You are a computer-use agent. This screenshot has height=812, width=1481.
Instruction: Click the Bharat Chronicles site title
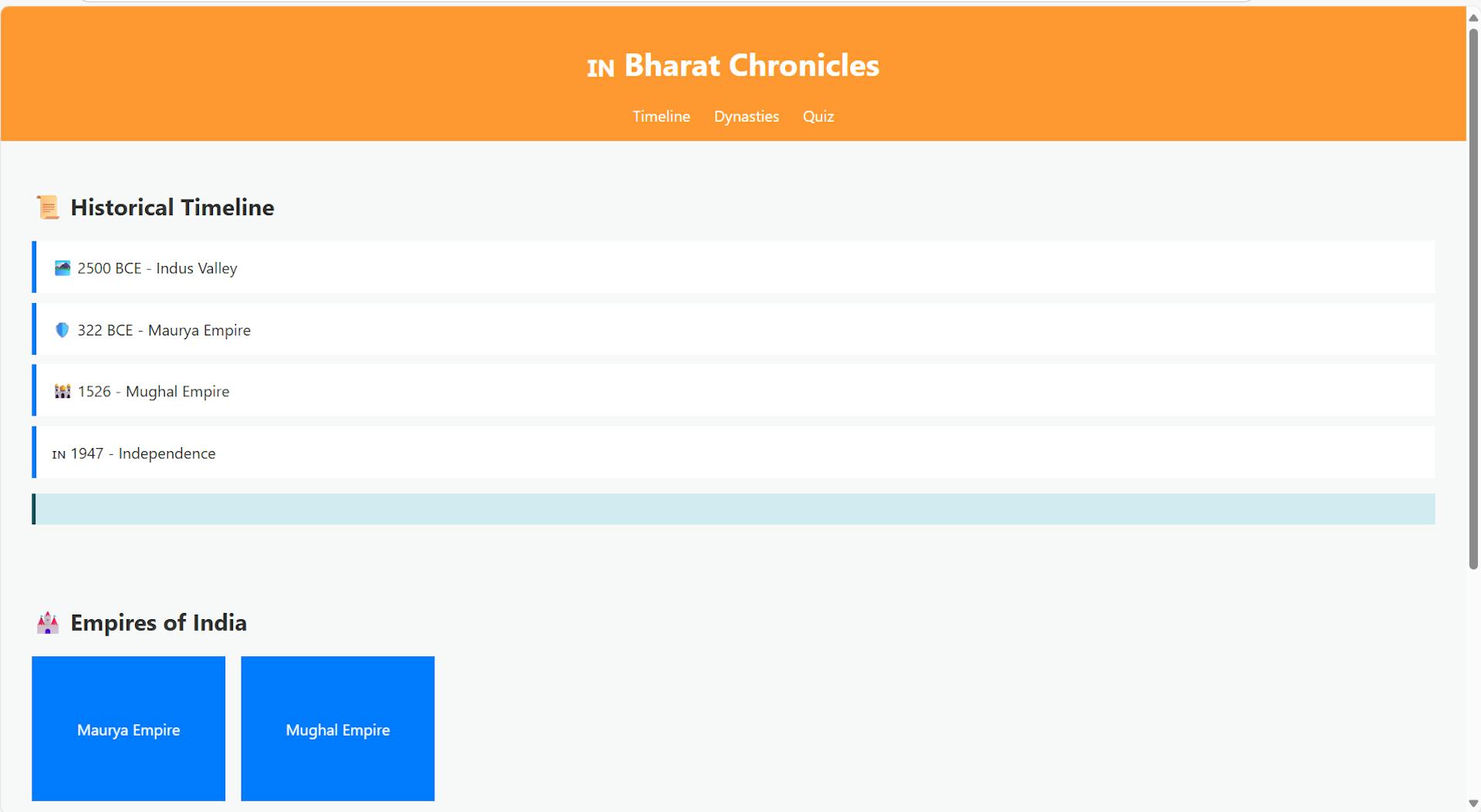[x=751, y=66]
